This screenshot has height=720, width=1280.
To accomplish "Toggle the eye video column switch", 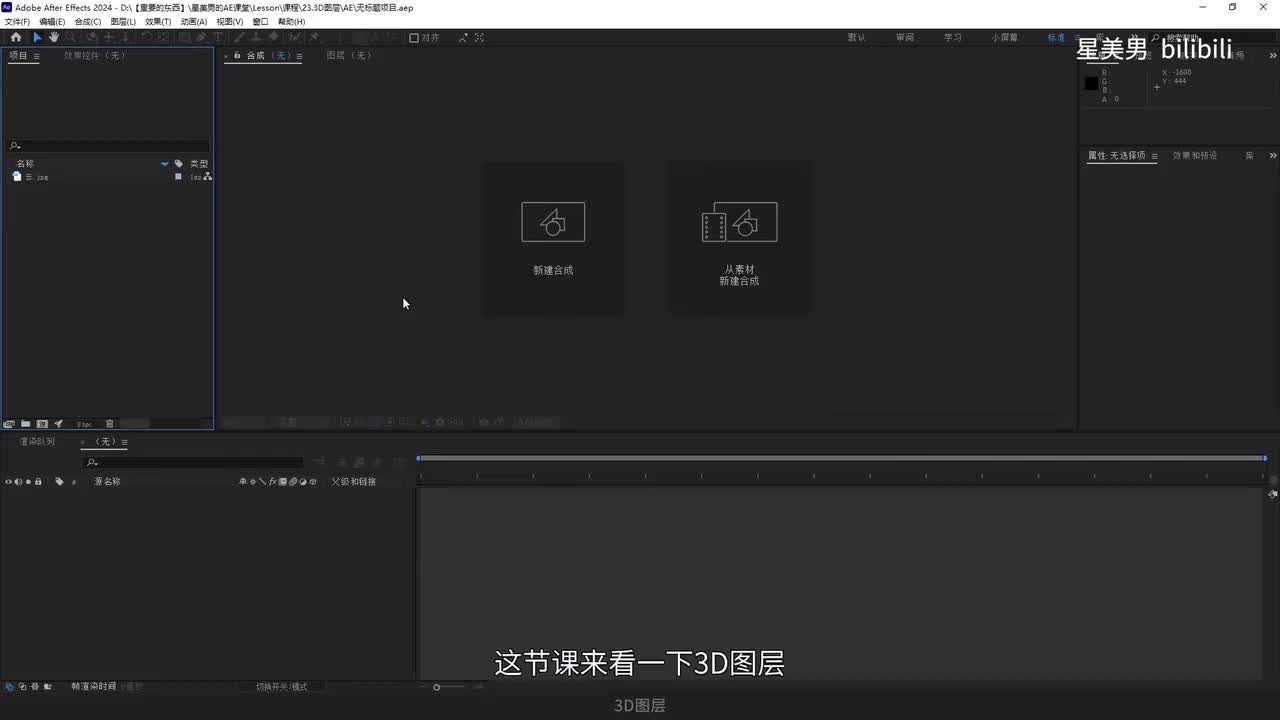I will [x=9, y=482].
